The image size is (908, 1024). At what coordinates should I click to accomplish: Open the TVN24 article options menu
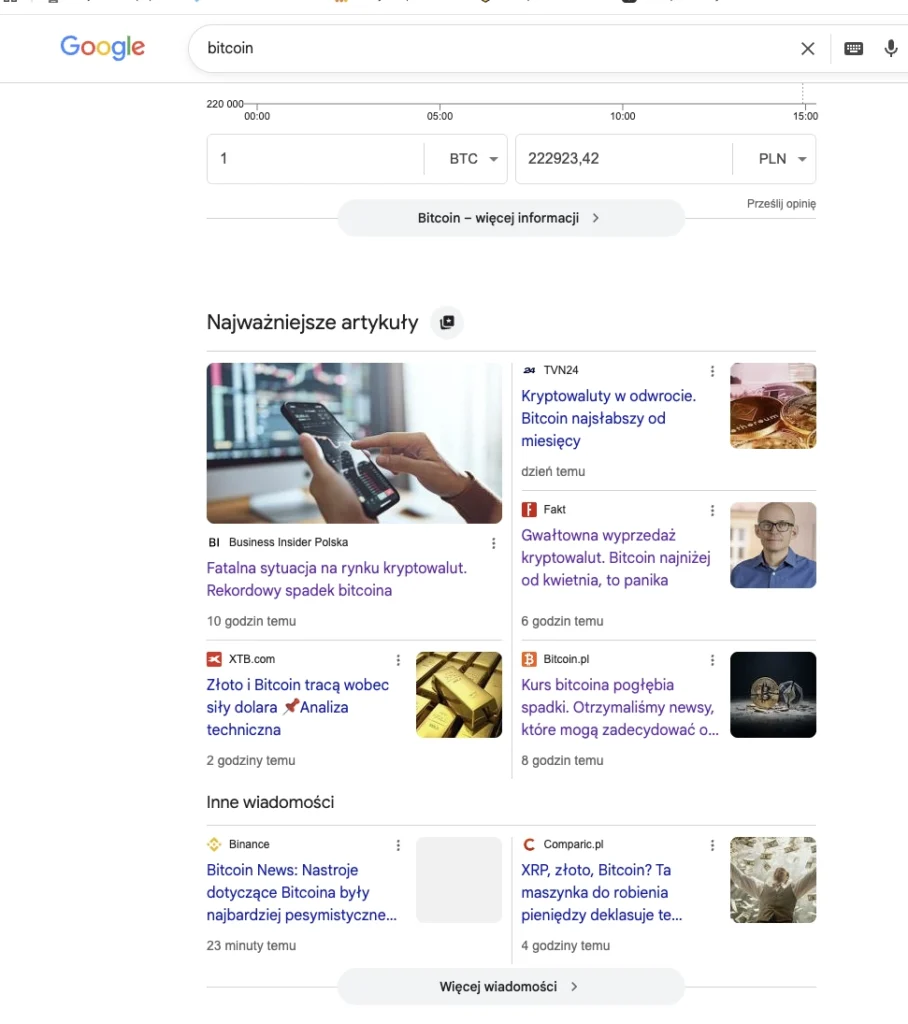(x=712, y=371)
